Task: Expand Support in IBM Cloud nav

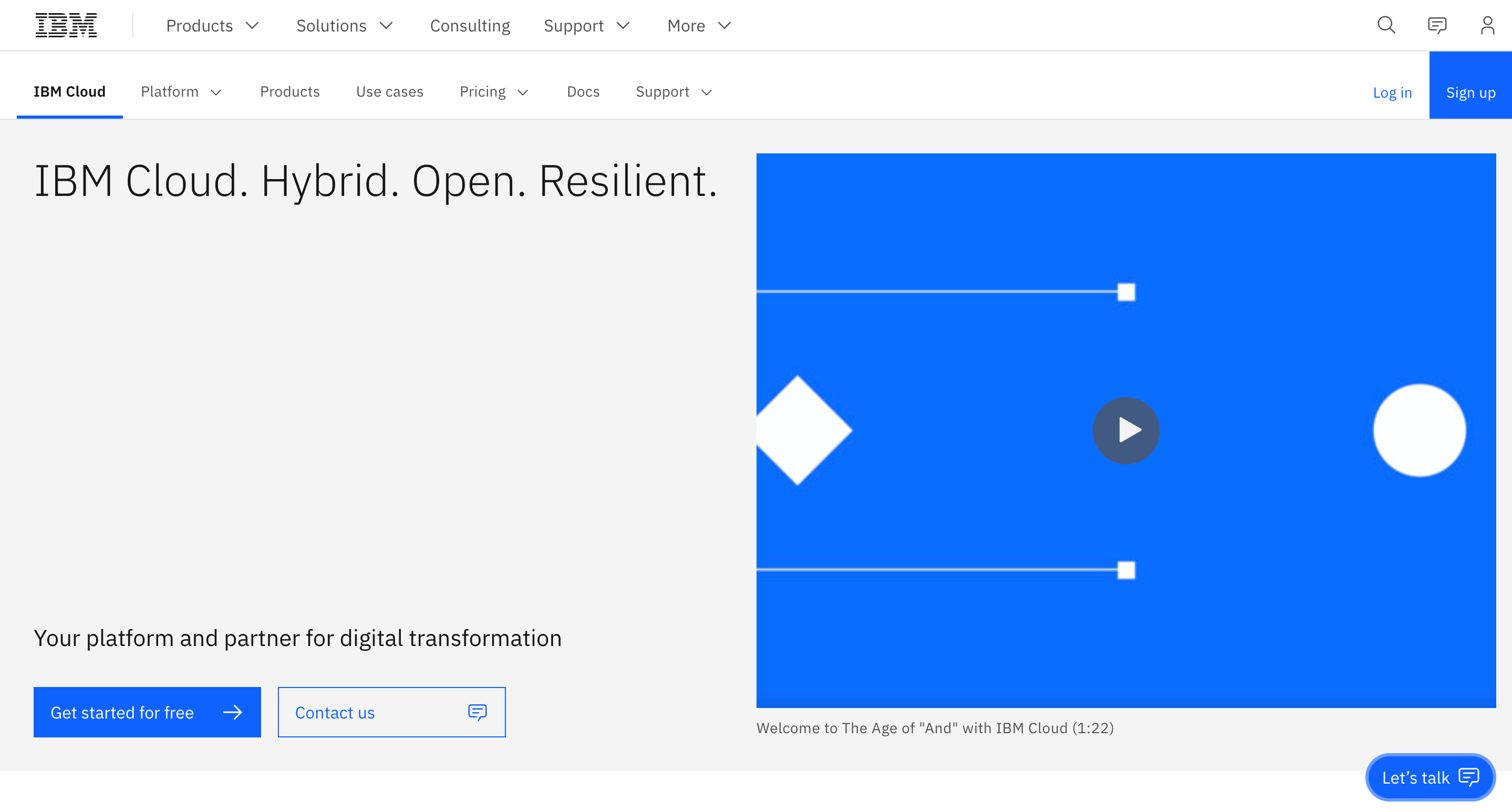Action: tap(674, 91)
